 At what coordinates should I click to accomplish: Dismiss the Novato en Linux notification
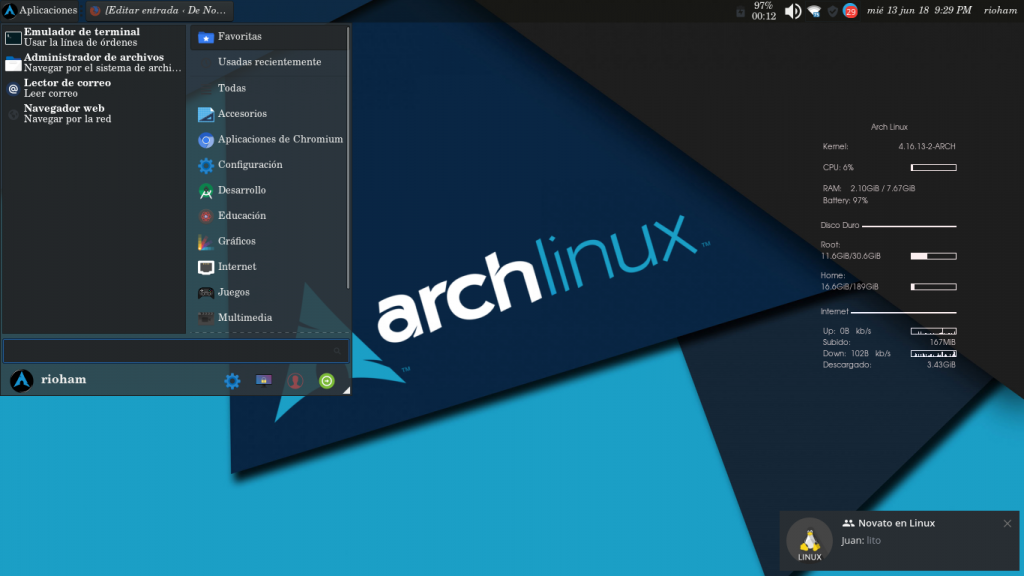[1007, 523]
